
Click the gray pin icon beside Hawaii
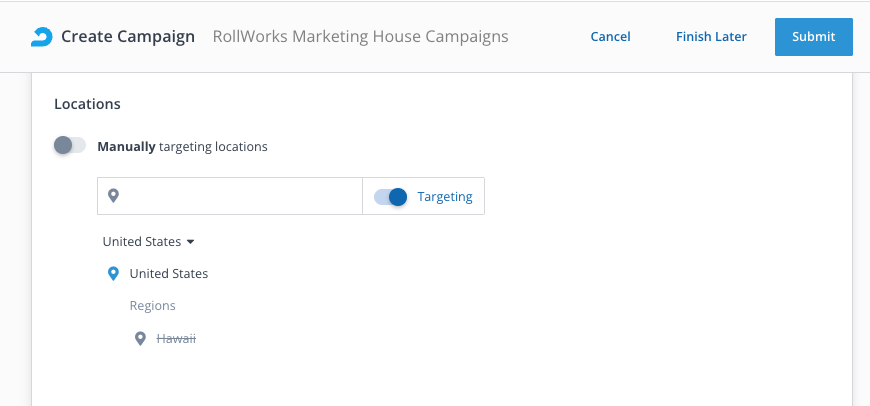pos(141,339)
